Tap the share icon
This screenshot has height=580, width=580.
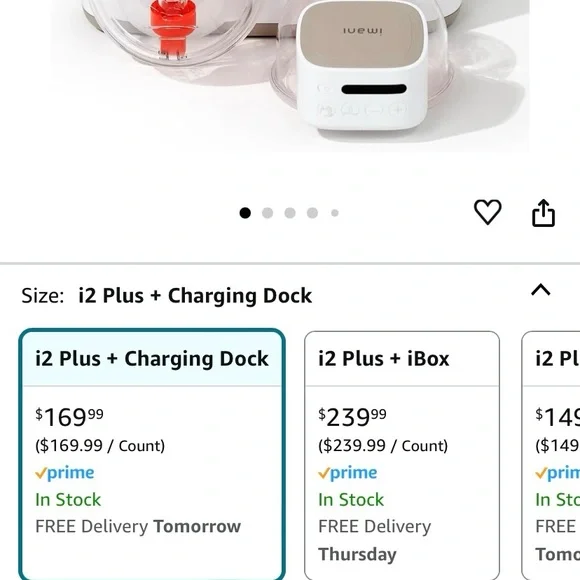[x=543, y=213]
